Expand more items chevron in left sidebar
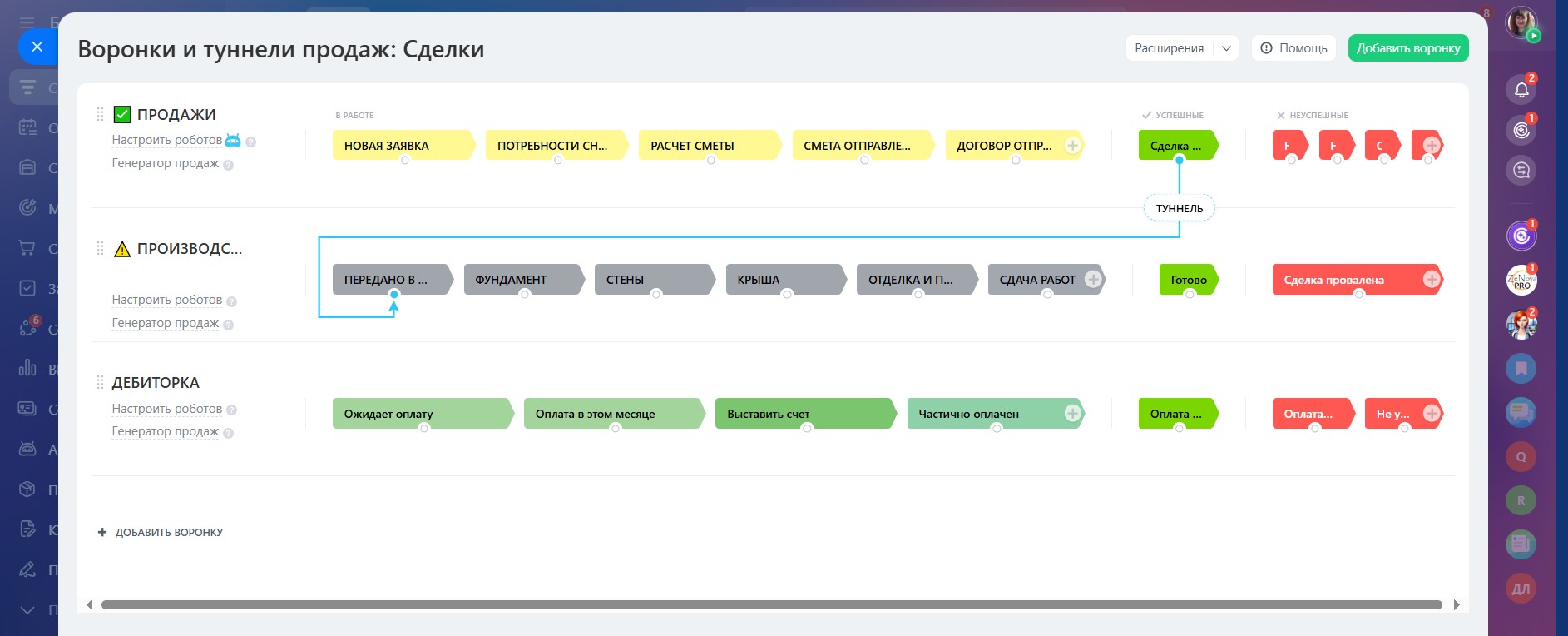Image resolution: width=1568 pixels, height=636 pixels. pos(27,610)
